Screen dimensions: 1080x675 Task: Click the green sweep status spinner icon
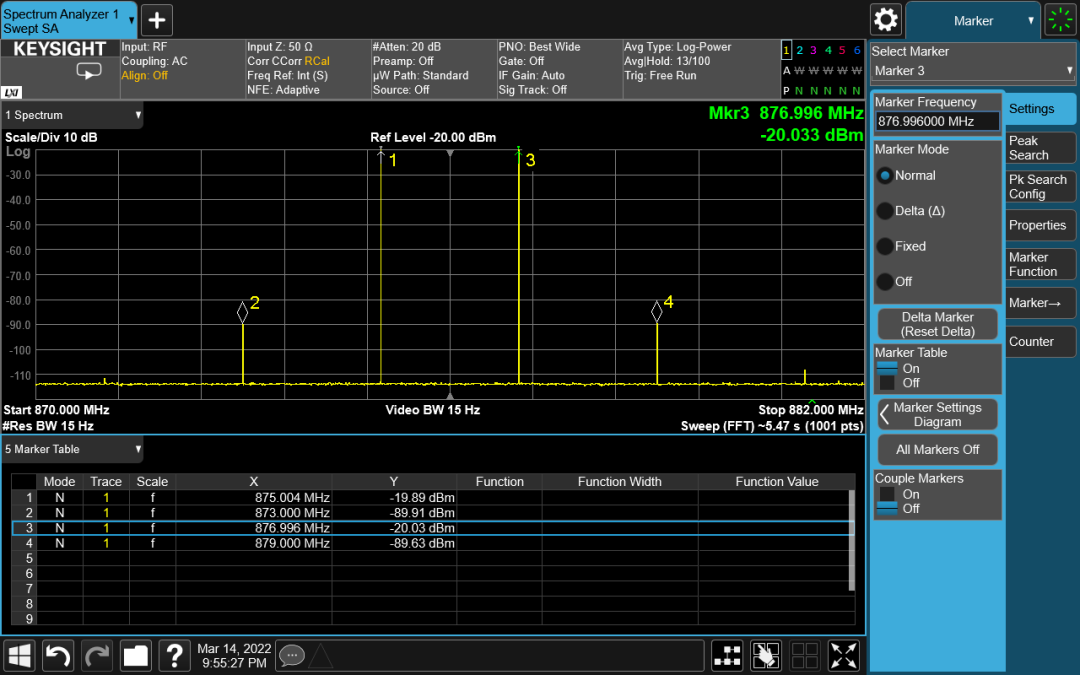point(1061,20)
